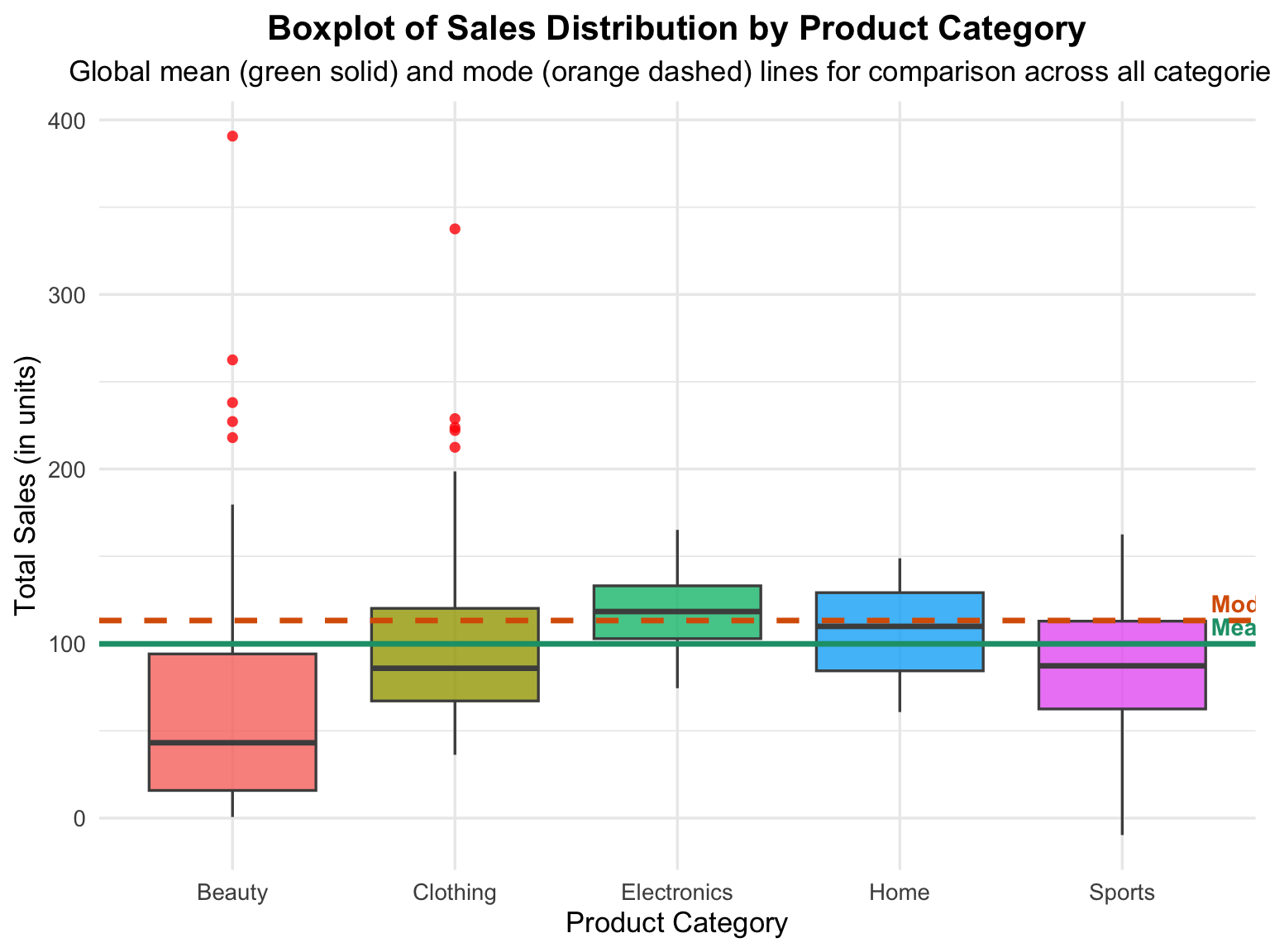The height and width of the screenshot is (952, 1270).
Task: Click the 'Beauty' x-axis label
Action: (x=232, y=892)
